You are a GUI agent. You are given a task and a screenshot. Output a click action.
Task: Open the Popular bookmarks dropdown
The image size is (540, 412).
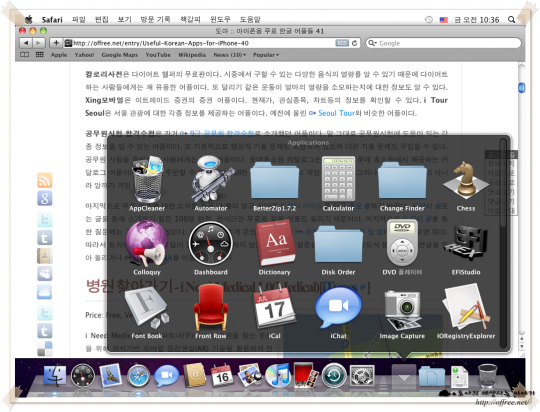click(x=266, y=55)
